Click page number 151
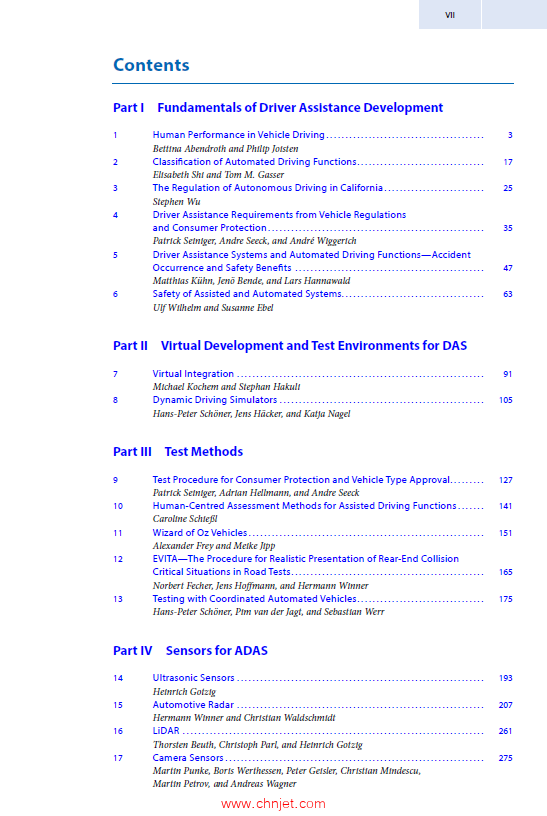 [x=506, y=533]
